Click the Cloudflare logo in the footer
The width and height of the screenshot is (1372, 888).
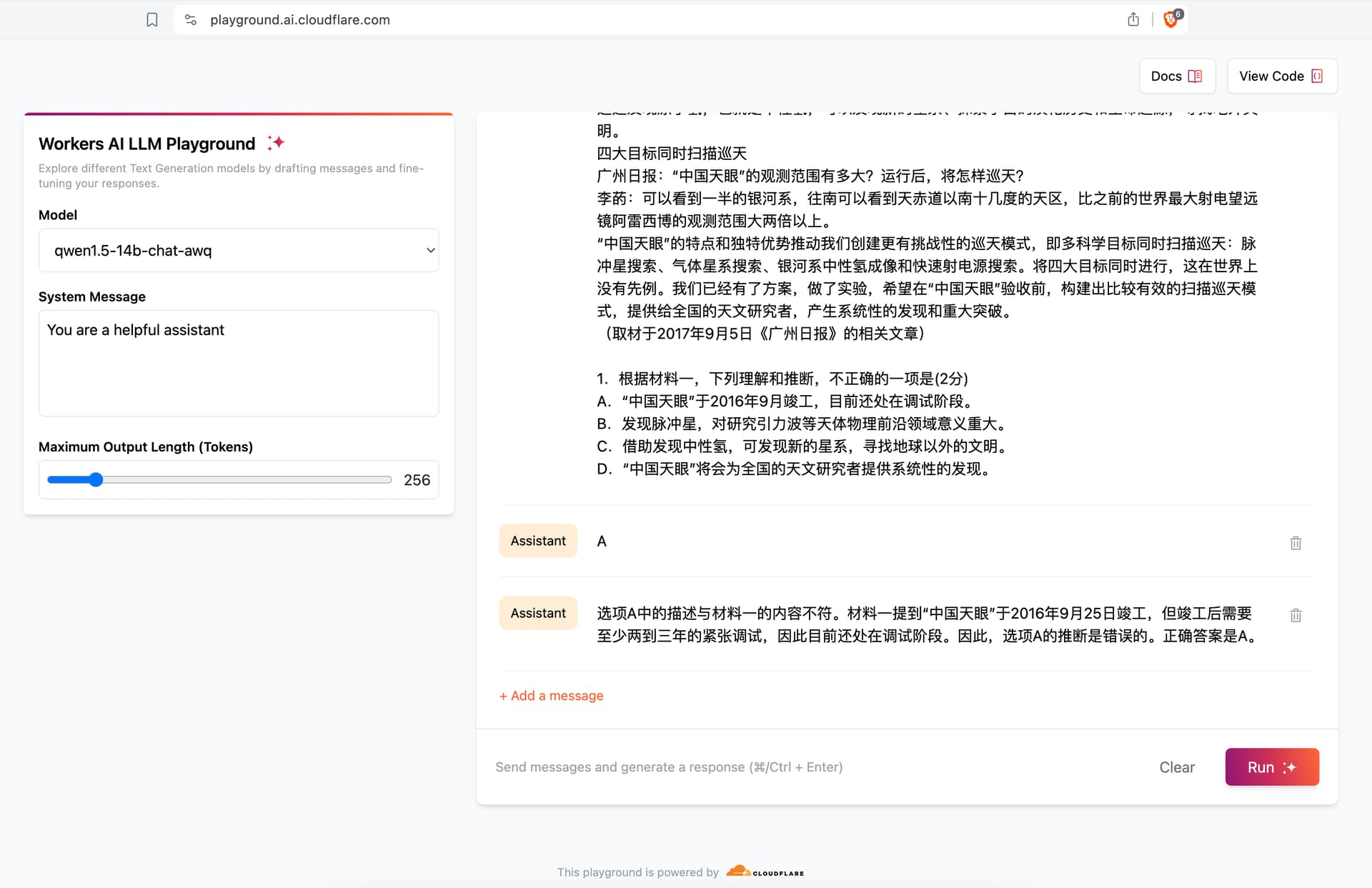point(765,872)
